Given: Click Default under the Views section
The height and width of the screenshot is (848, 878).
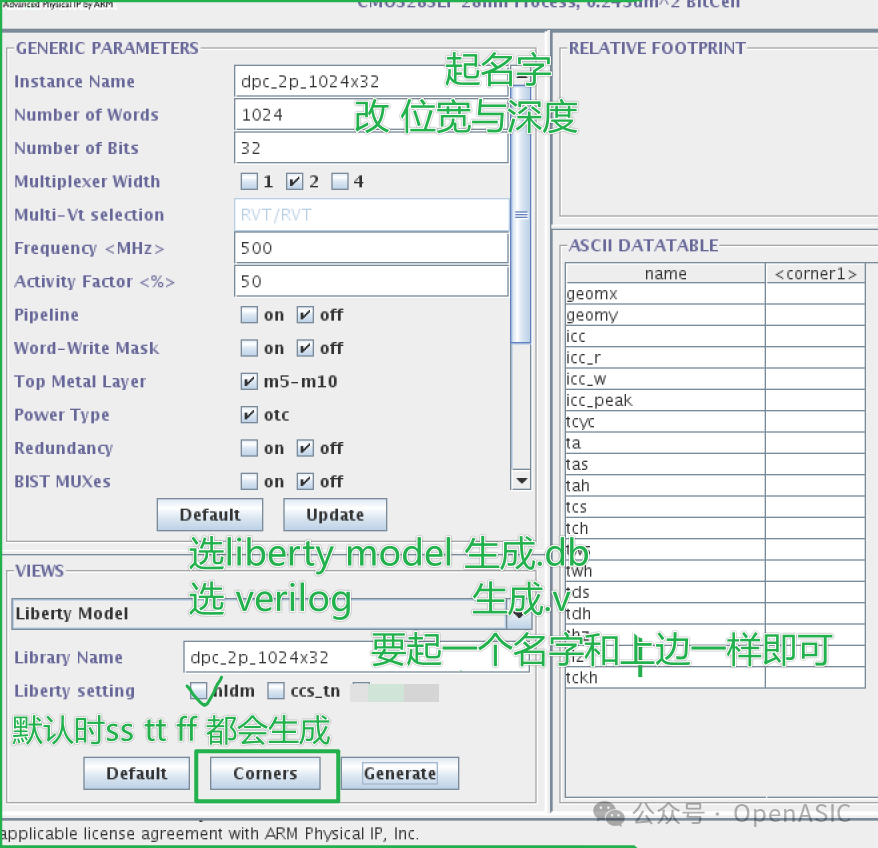Looking at the screenshot, I should [x=136, y=773].
